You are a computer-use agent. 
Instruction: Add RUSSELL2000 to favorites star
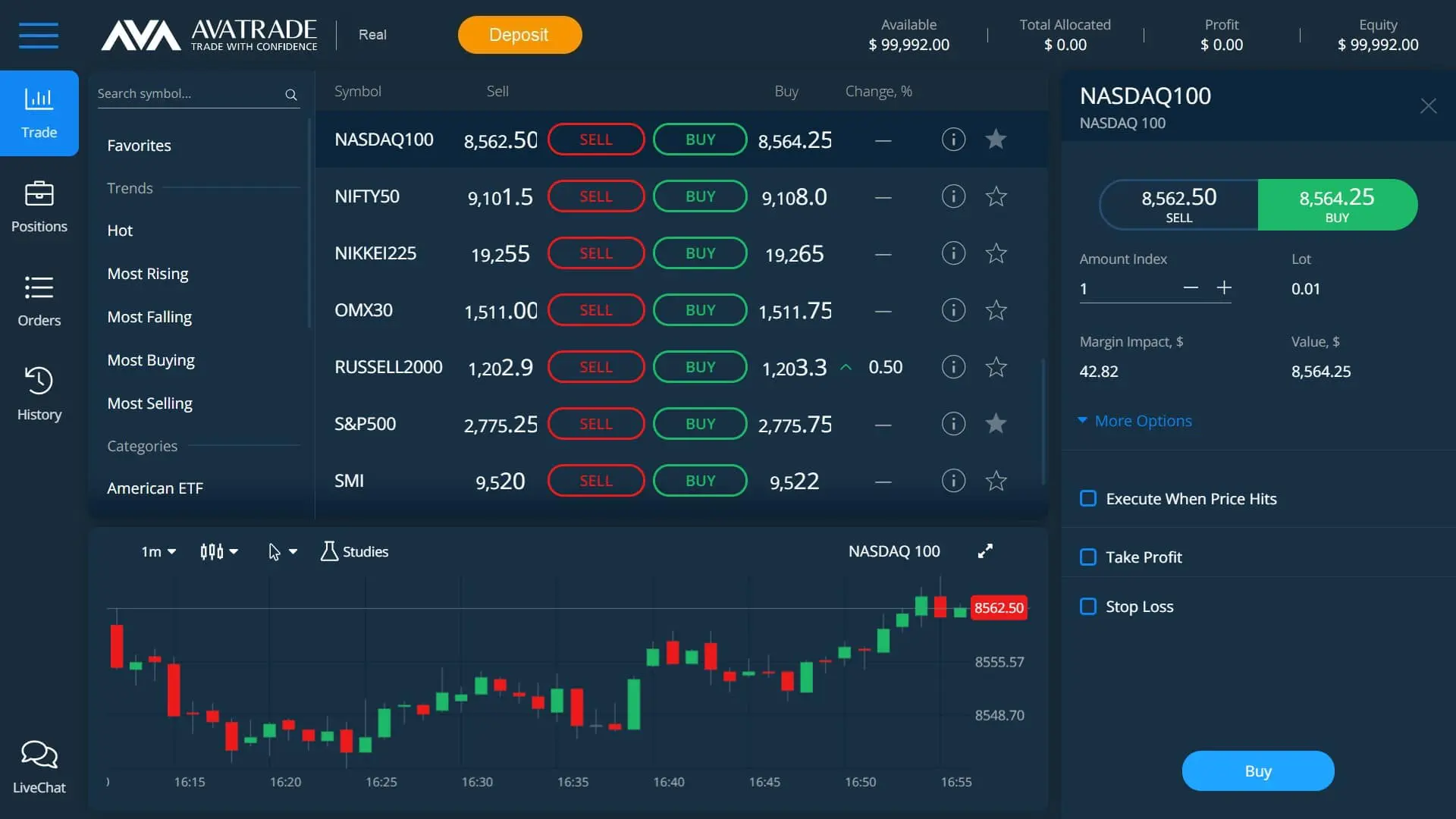(x=996, y=367)
